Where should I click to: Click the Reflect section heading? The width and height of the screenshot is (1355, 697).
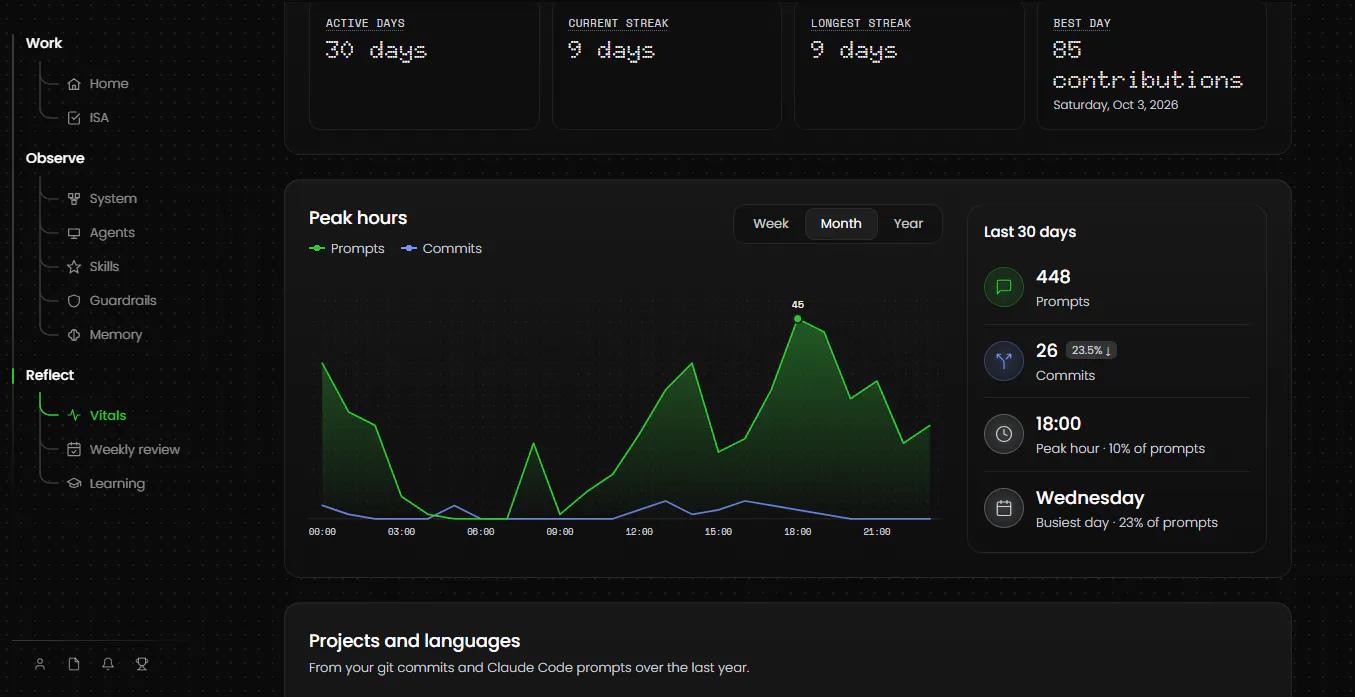click(x=50, y=375)
